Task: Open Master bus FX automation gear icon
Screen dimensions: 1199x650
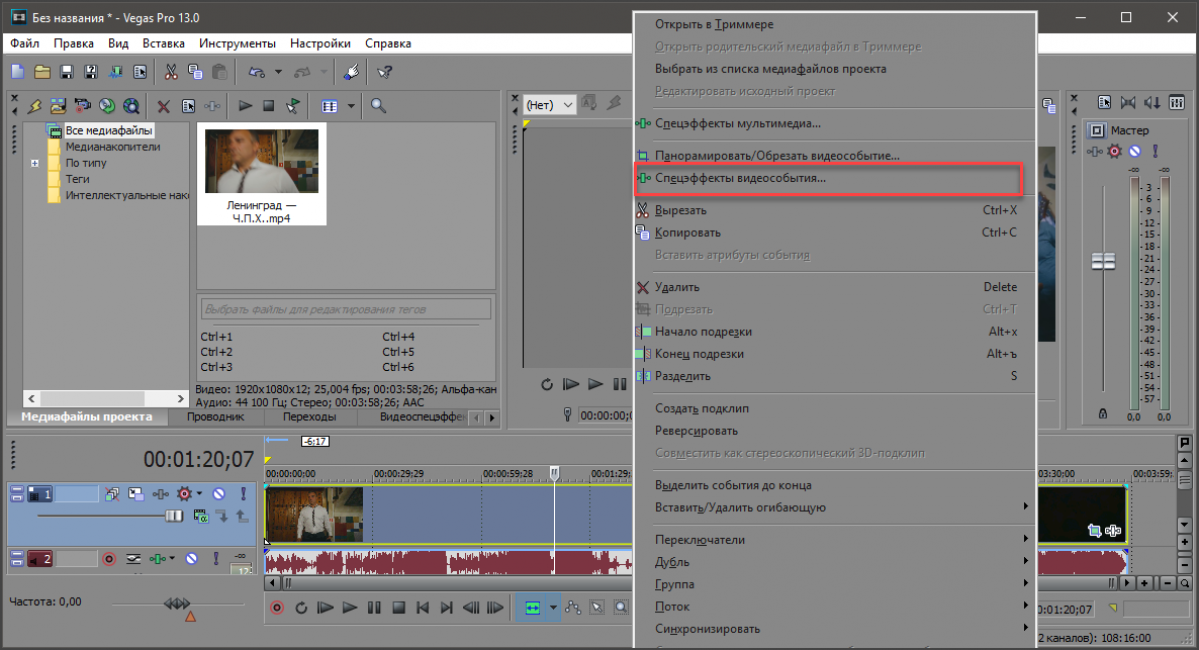Action: tap(1114, 151)
